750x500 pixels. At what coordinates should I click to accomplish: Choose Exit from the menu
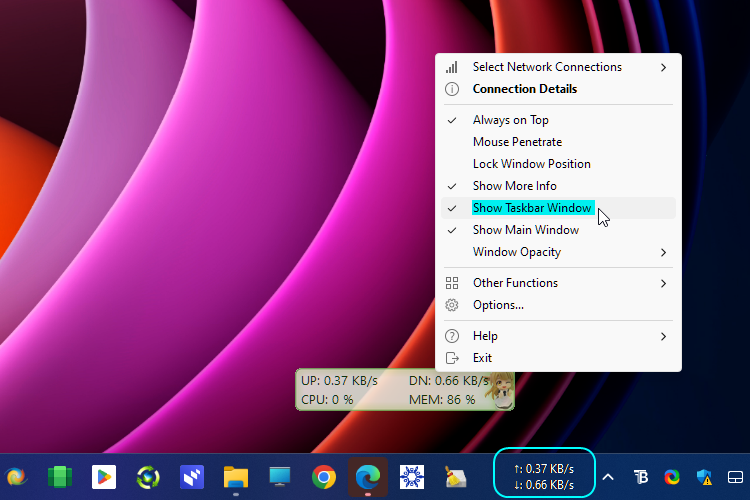click(x=558, y=358)
